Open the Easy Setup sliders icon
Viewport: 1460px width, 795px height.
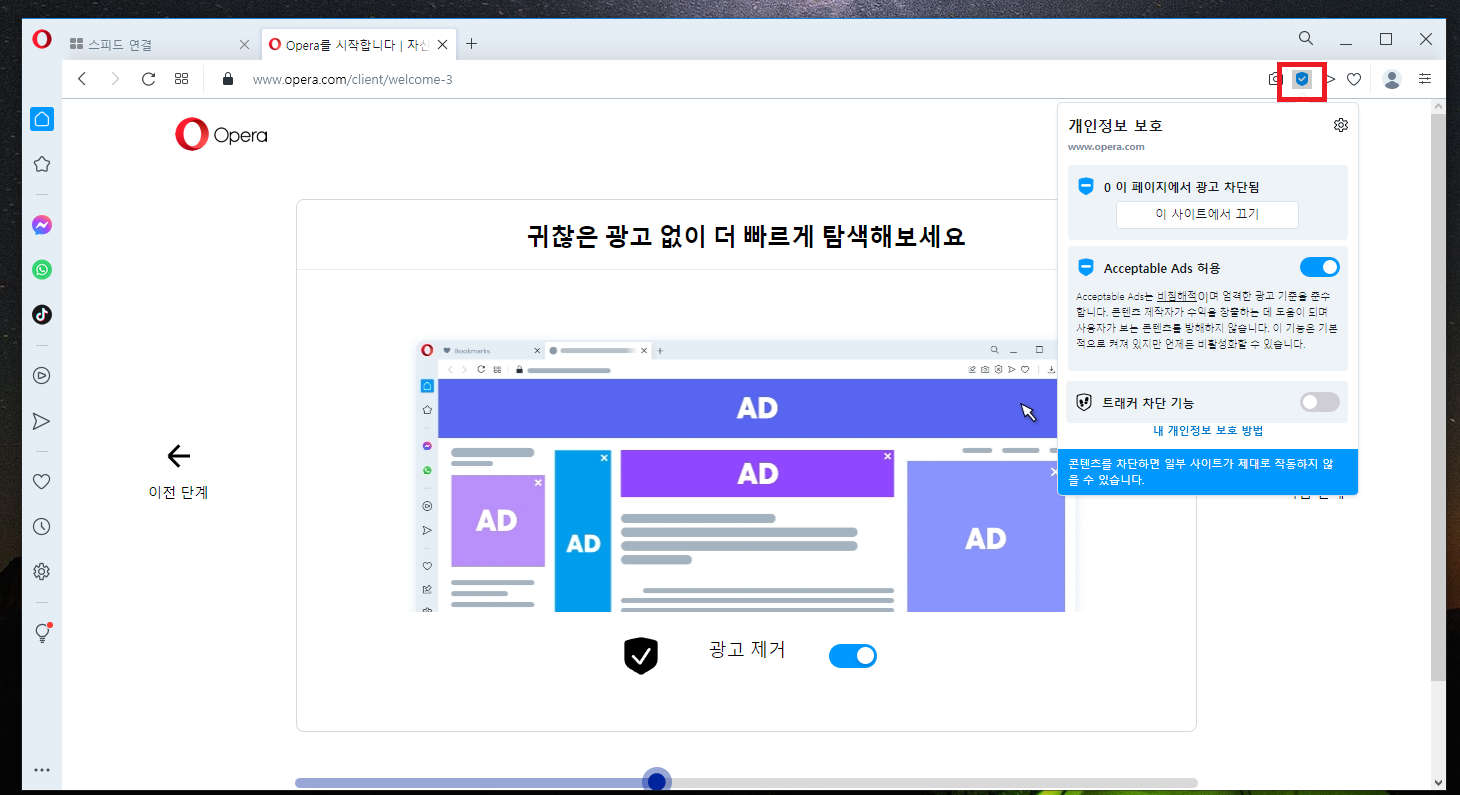pos(1425,79)
